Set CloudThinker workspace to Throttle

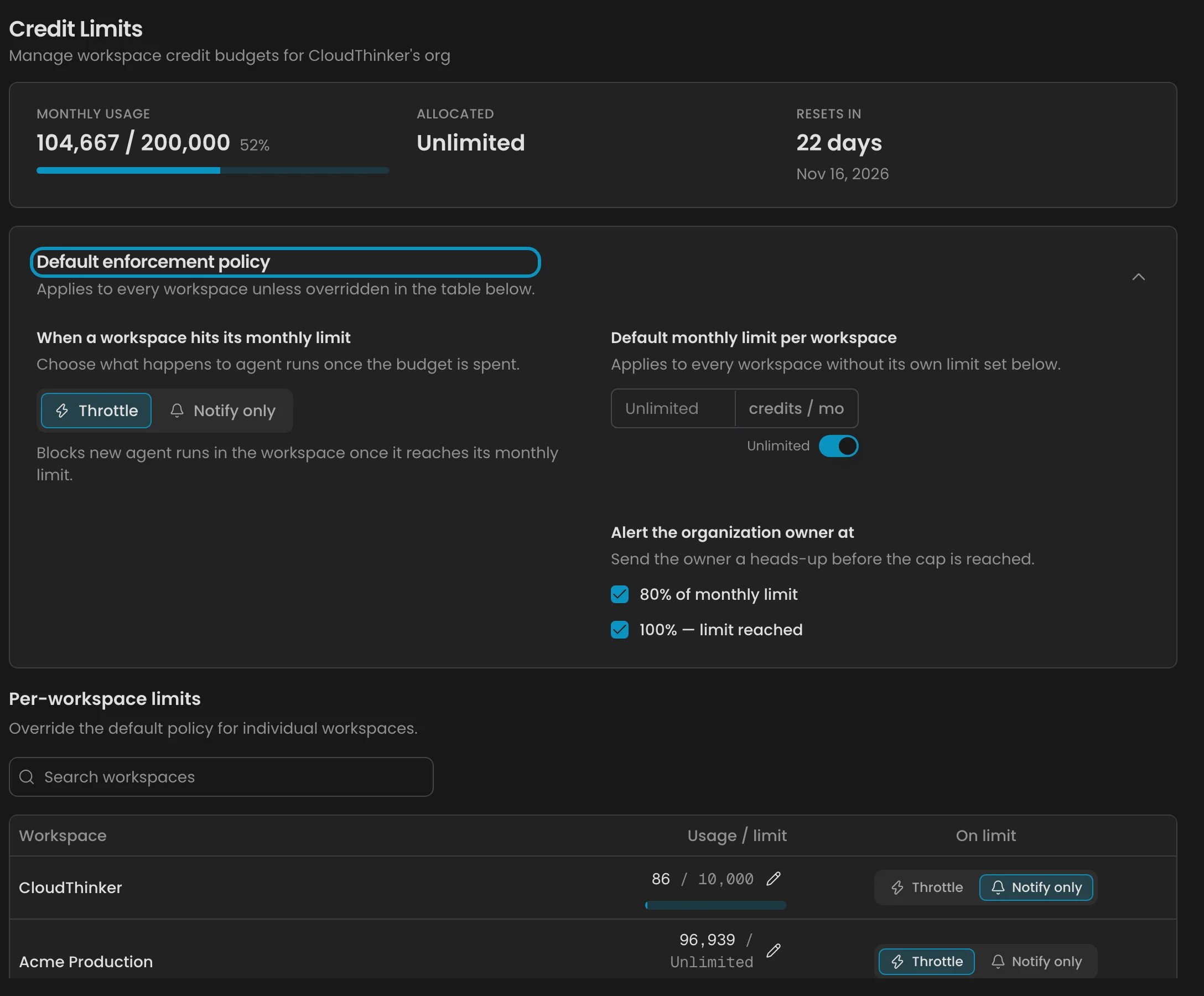[x=926, y=887]
